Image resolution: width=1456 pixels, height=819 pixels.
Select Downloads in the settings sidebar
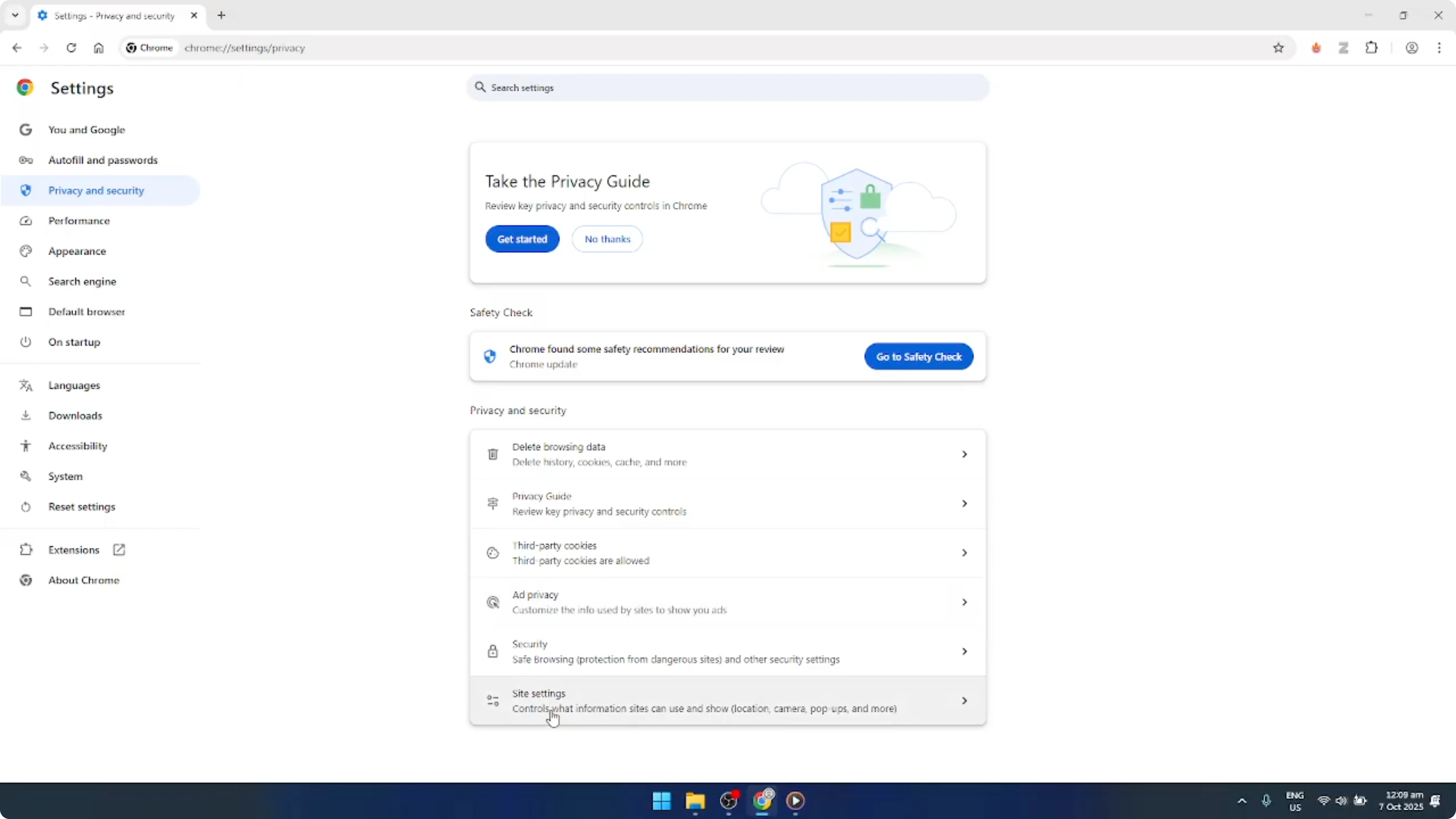(75, 415)
